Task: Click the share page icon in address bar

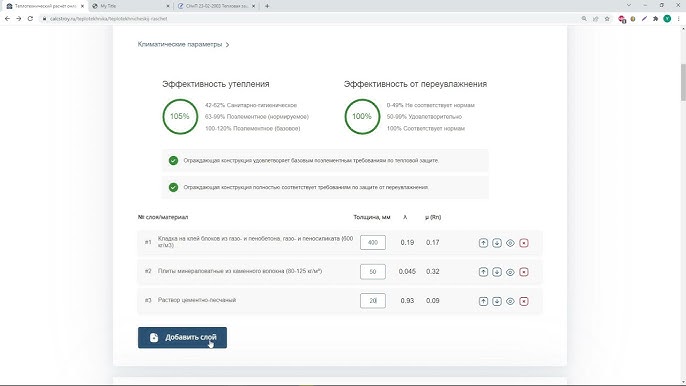Action: coord(595,19)
